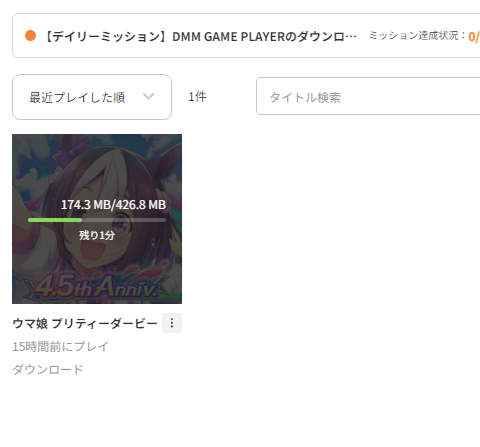This screenshot has height=447, width=480.
Task: Click the 15時間前にプレイ last played text
Action: tap(60, 347)
